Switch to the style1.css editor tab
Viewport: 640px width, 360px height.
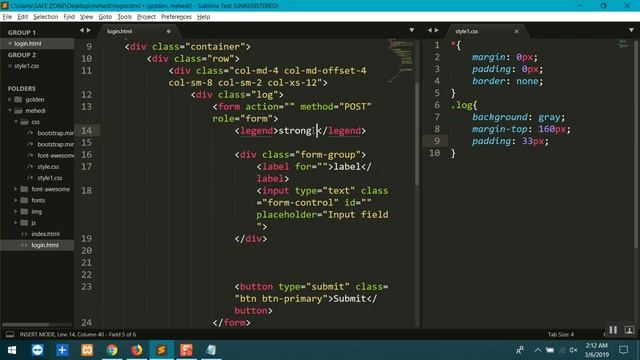coord(486,31)
